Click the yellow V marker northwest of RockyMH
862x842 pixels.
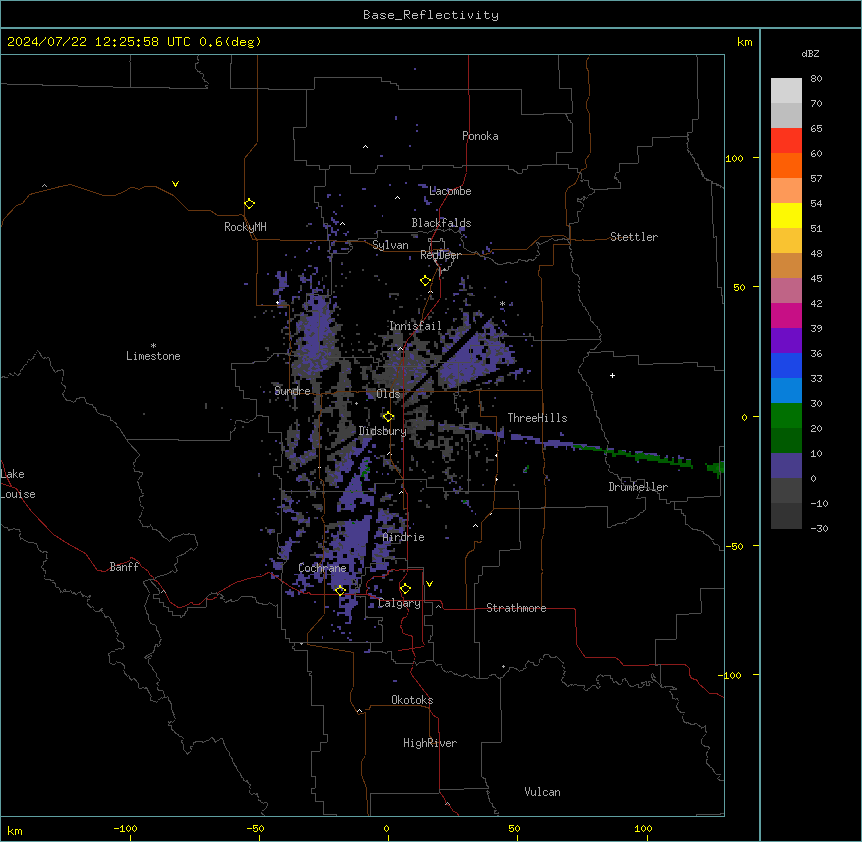pos(175,184)
